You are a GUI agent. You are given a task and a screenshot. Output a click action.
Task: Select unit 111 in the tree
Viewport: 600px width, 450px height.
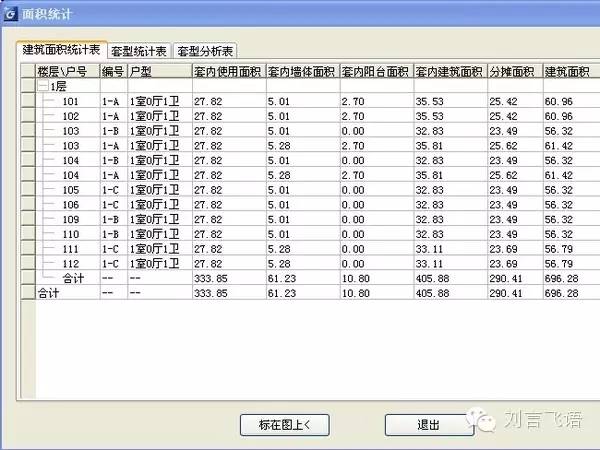click(70, 249)
